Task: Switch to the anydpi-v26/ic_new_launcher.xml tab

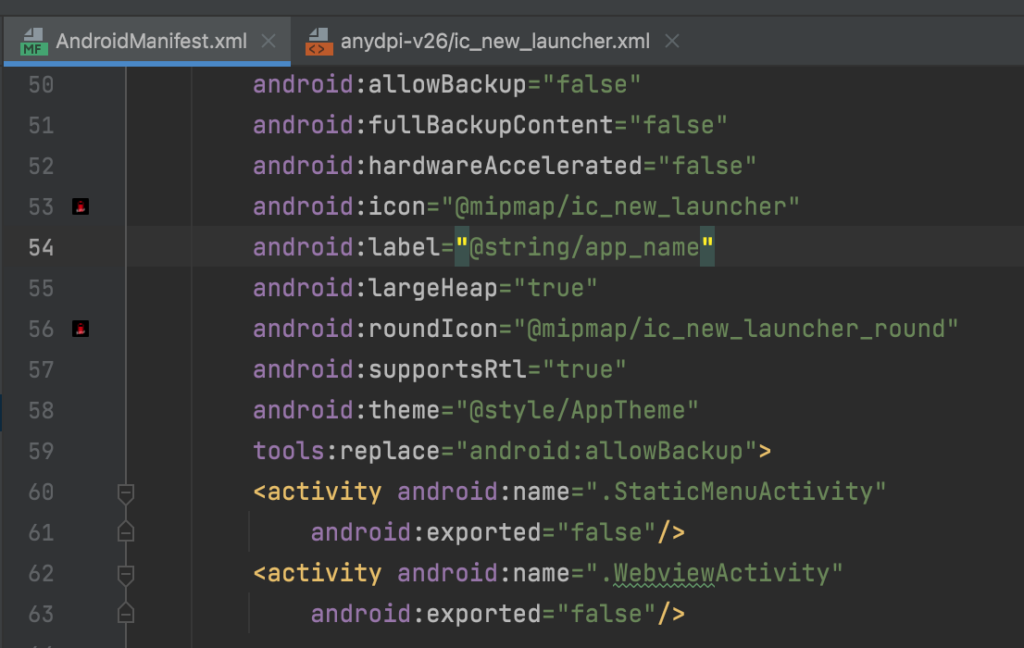Action: (x=494, y=41)
